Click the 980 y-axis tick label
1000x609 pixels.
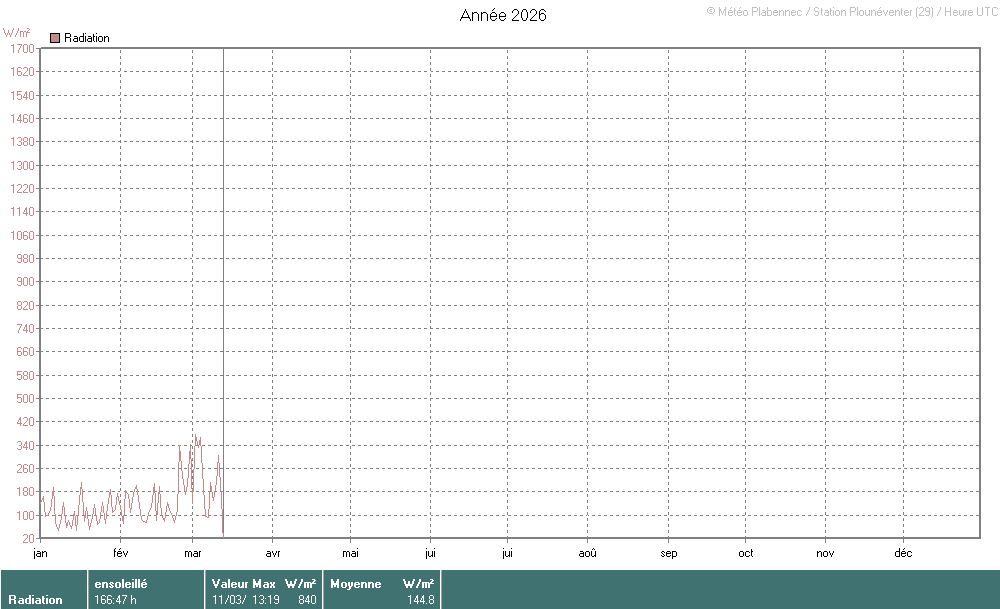point(25,259)
